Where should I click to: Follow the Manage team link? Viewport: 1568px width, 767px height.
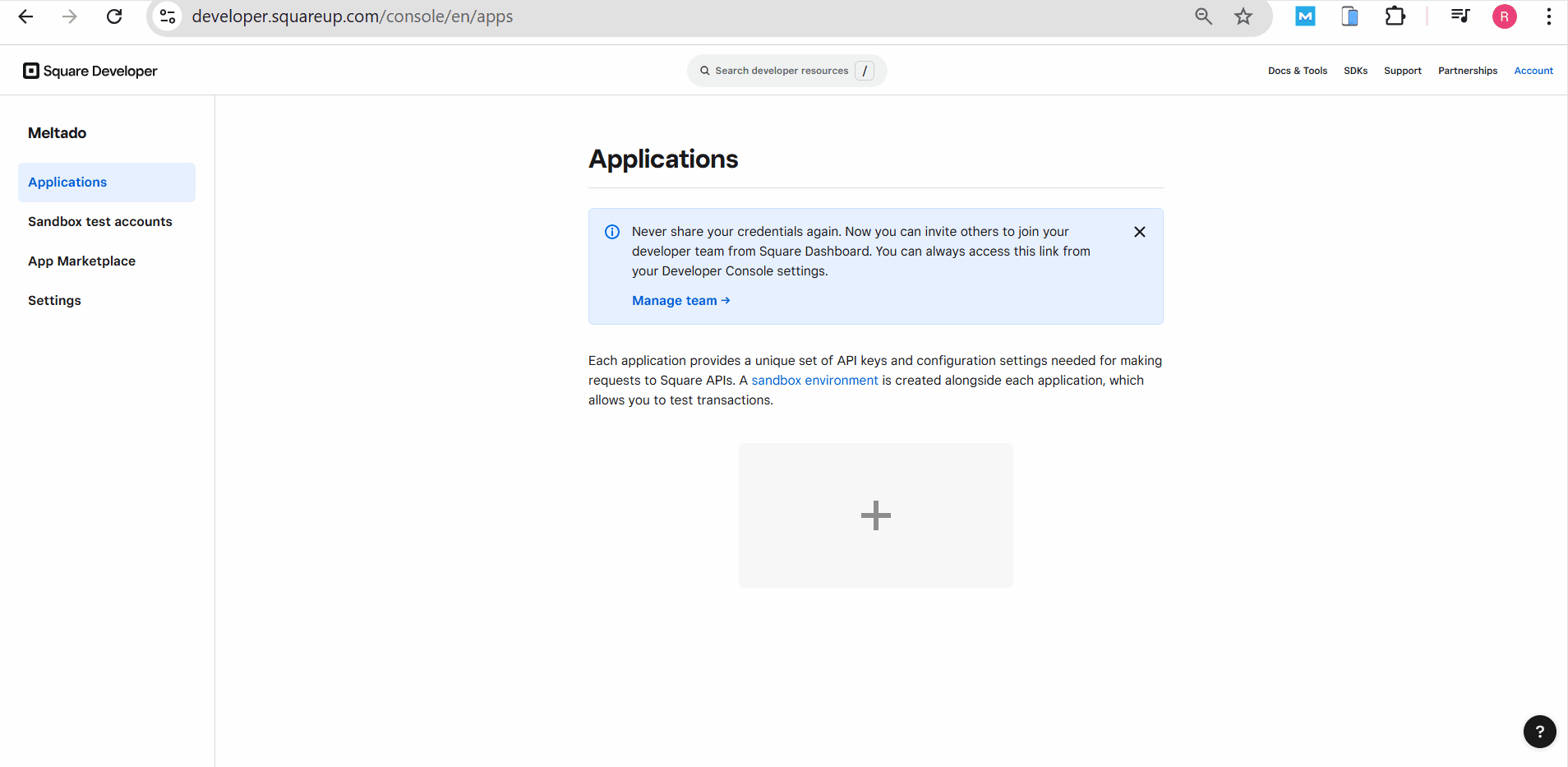[681, 301]
